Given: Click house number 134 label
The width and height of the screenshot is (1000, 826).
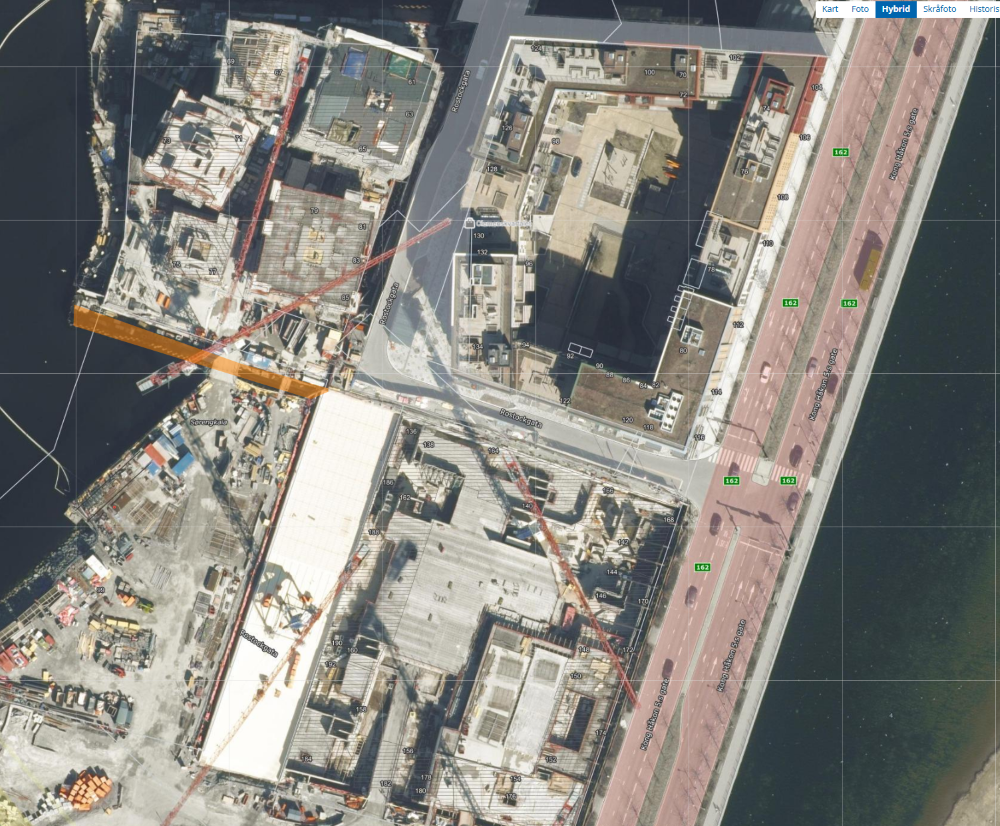Looking at the screenshot, I should click(477, 347).
